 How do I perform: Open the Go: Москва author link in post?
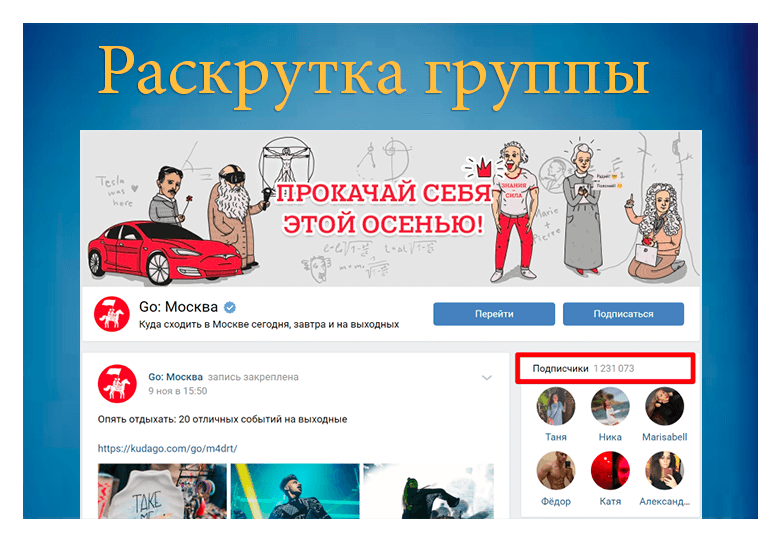pyautogui.click(x=176, y=377)
